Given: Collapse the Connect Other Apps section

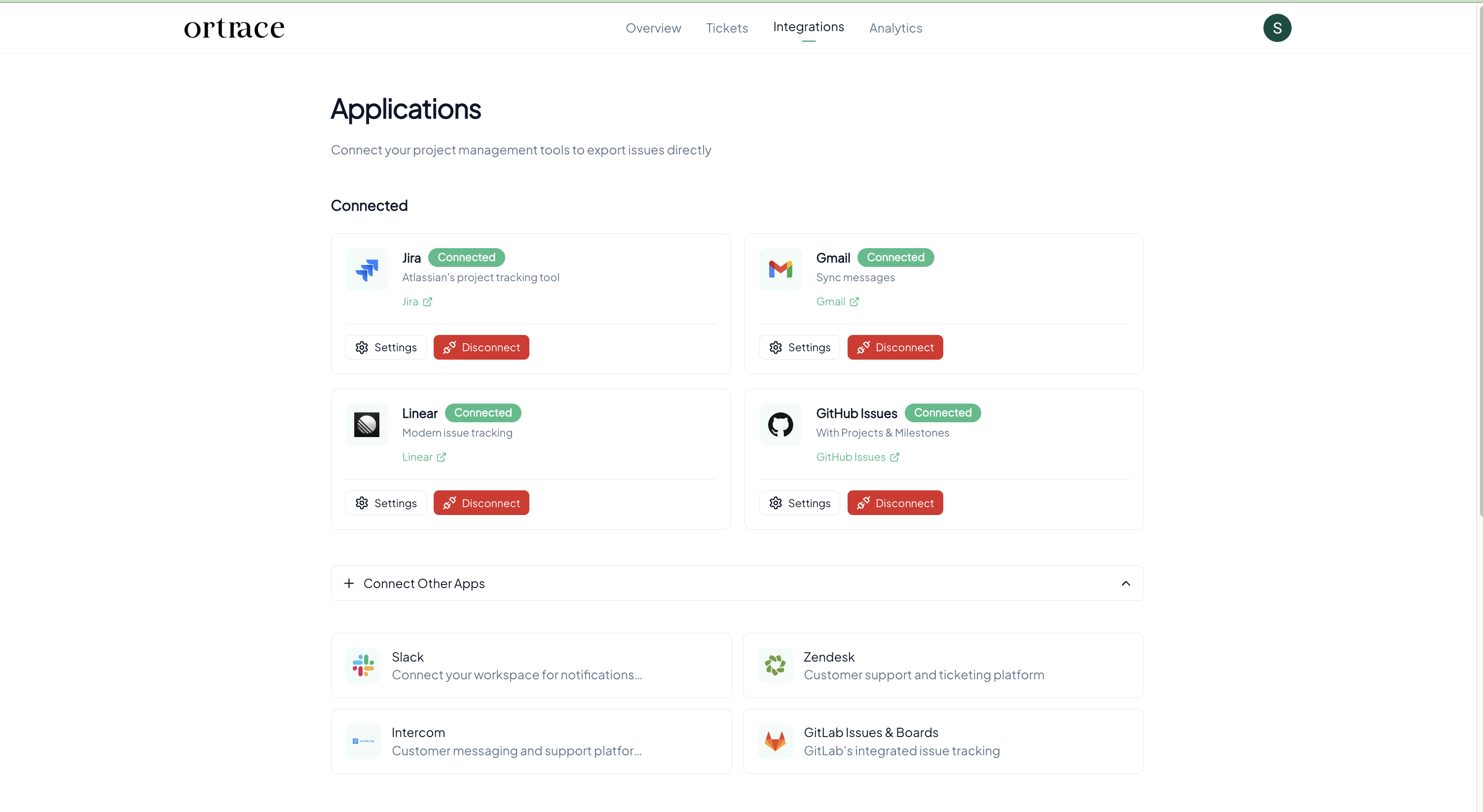Looking at the screenshot, I should click(1125, 584).
